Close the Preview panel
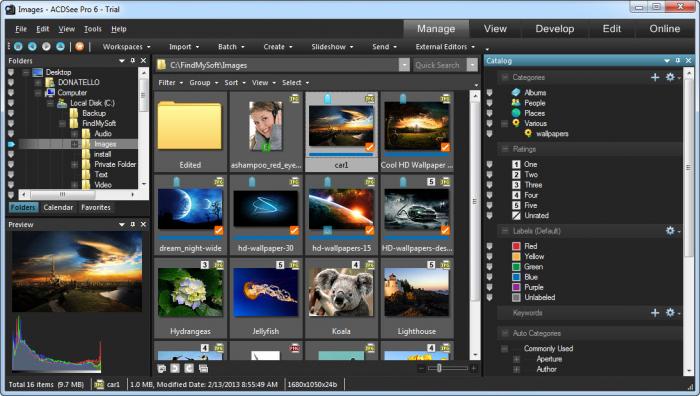Viewport: 700px width, 396px height. point(143,224)
